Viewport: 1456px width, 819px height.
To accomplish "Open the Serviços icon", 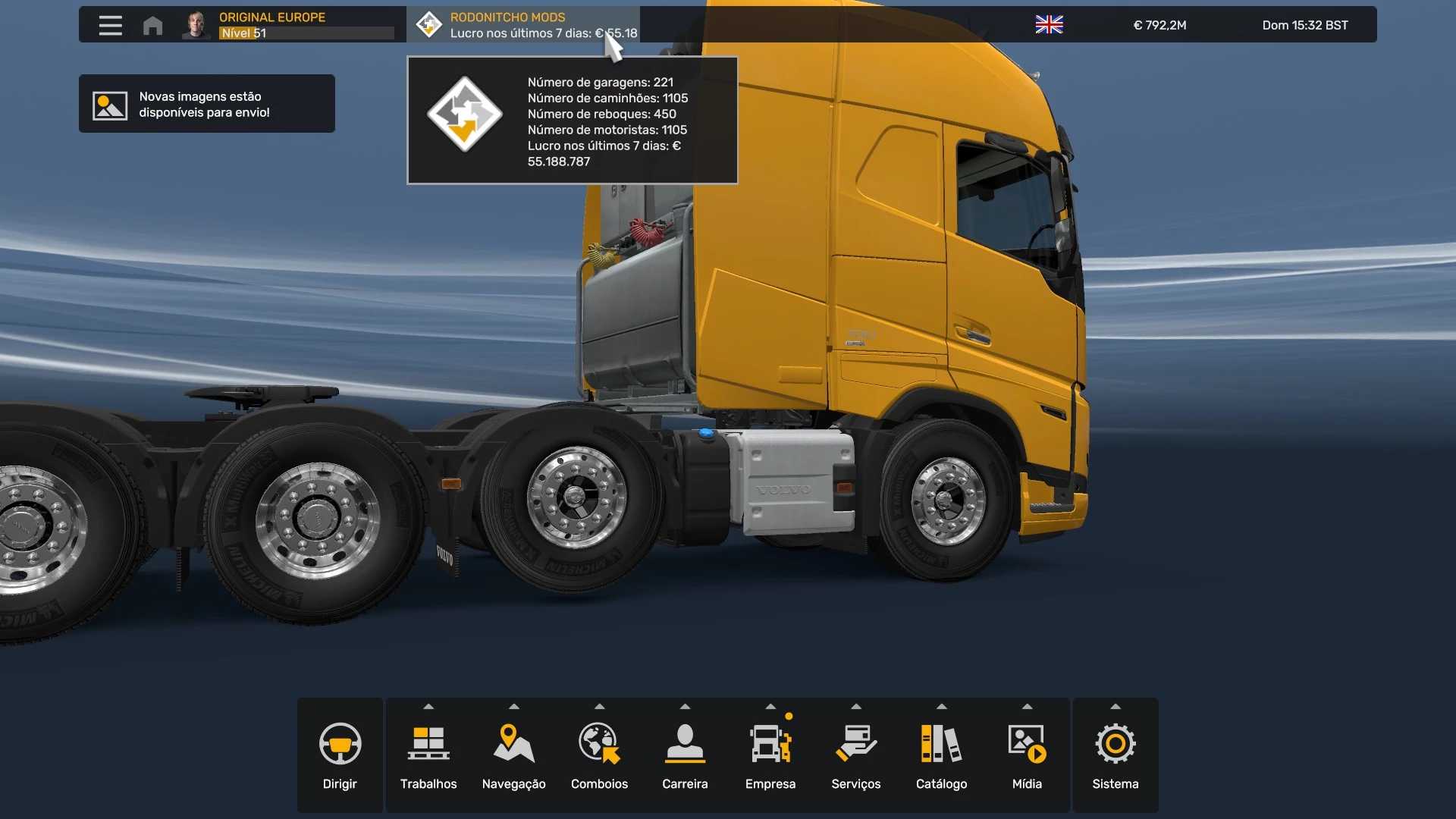I will pos(855,743).
